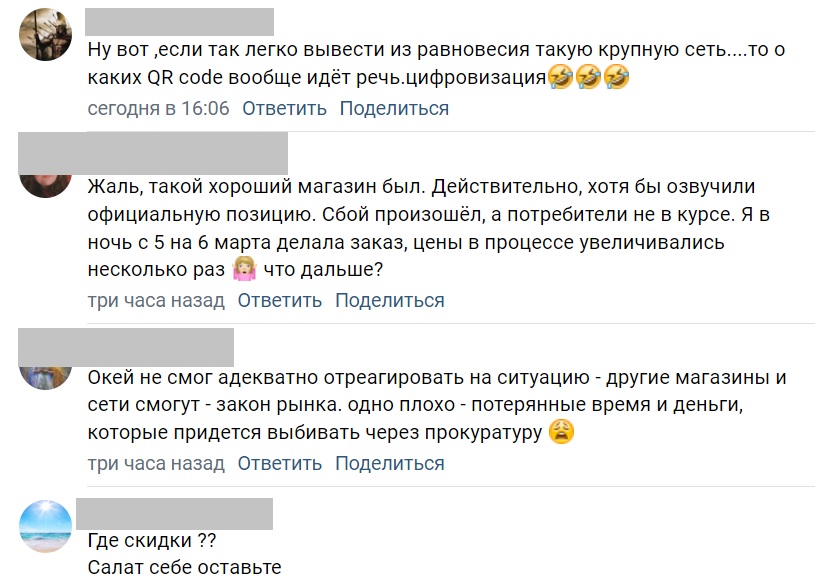Share the QR code цифровизация comment
The height and width of the screenshot is (587, 837).
point(394,108)
